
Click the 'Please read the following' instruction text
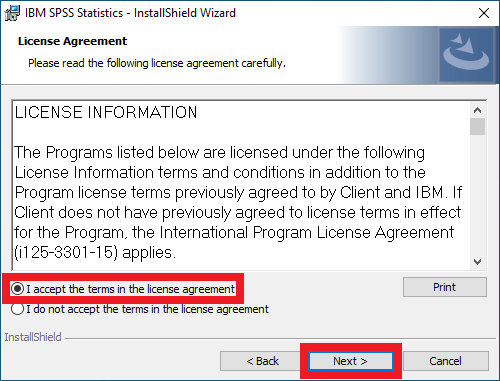pyautogui.click(x=157, y=63)
